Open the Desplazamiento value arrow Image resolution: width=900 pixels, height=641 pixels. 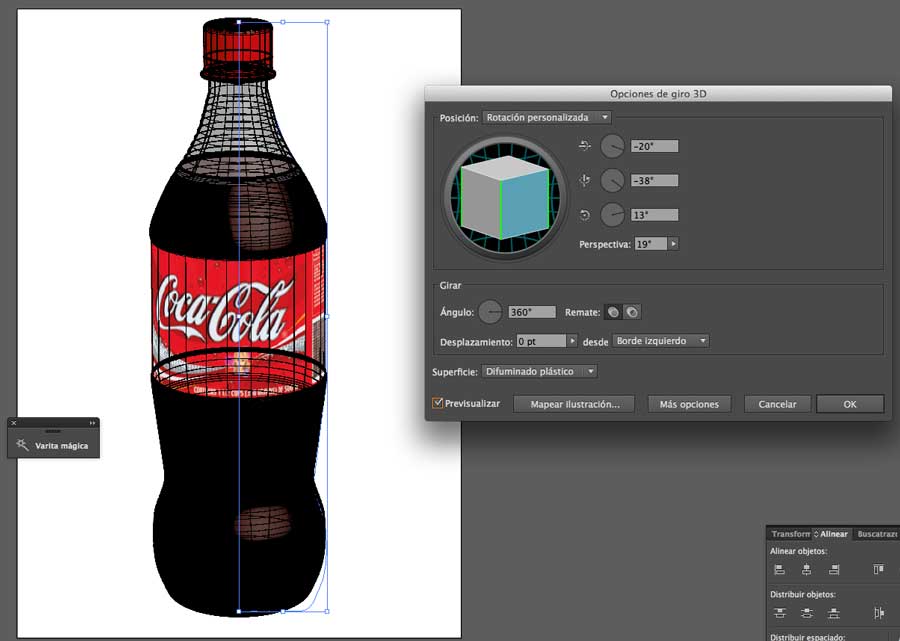(x=572, y=341)
